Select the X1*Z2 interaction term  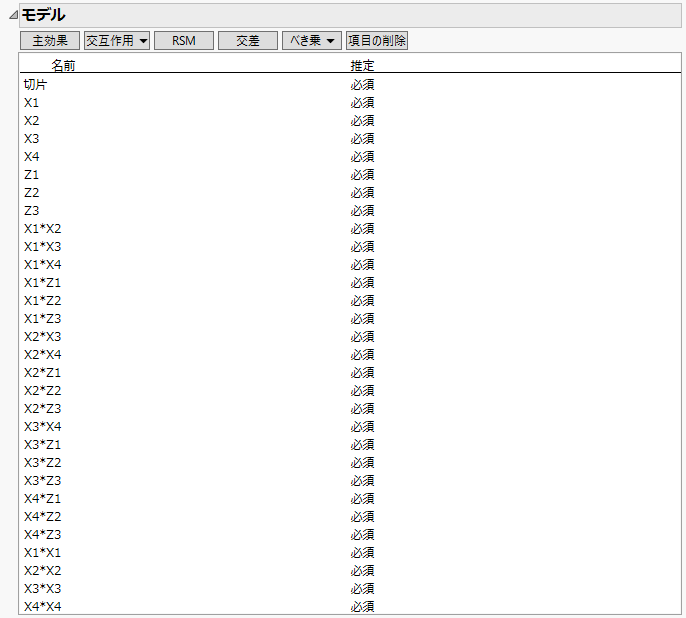pyautogui.click(x=42, y=300)
